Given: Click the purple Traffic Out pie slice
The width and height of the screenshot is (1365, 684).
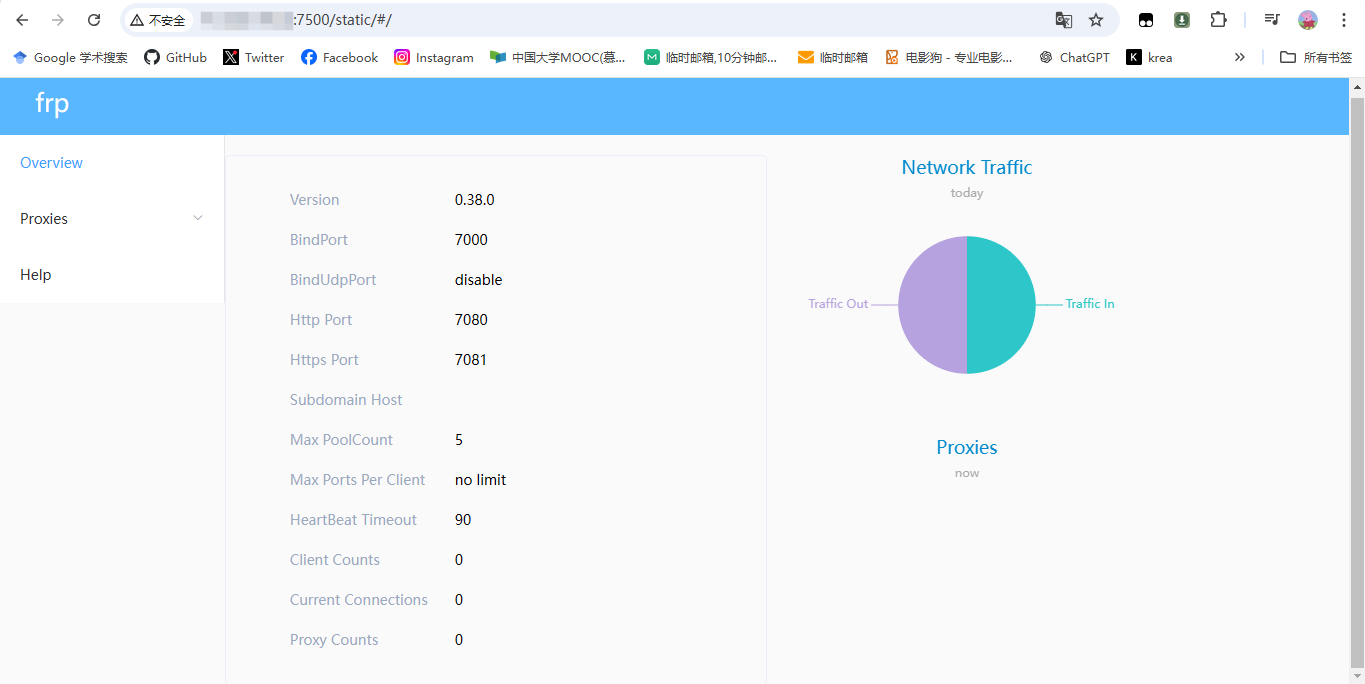Looking at the screenshot, I should pos(932,305).
